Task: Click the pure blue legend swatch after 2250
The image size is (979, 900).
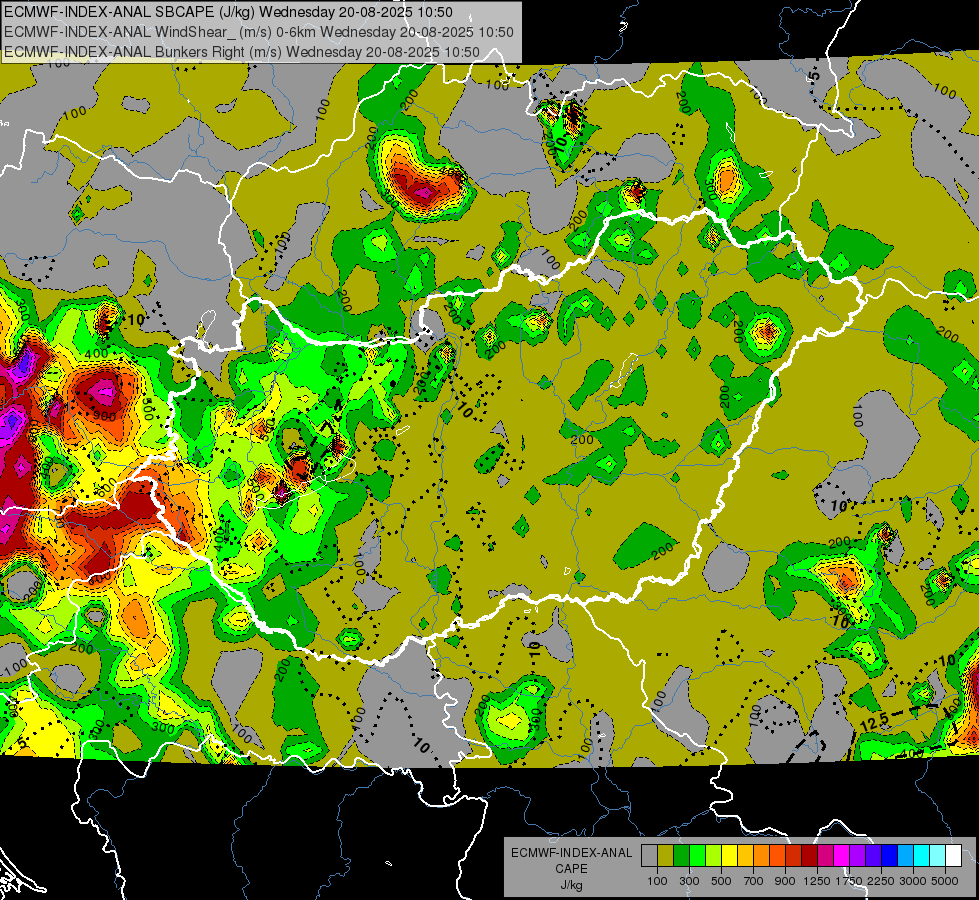Action: click(x=890, y=856)
